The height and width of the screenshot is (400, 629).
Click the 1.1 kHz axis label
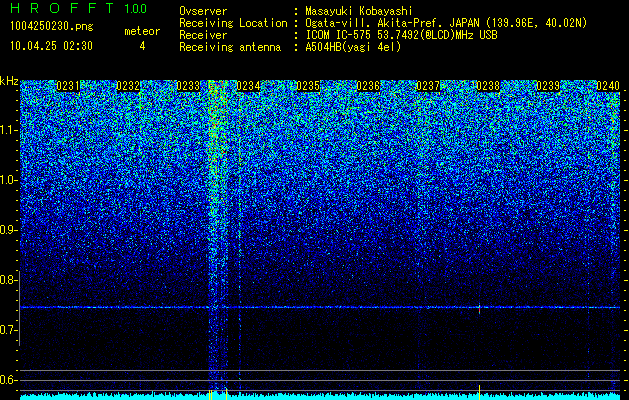point(9,130)
